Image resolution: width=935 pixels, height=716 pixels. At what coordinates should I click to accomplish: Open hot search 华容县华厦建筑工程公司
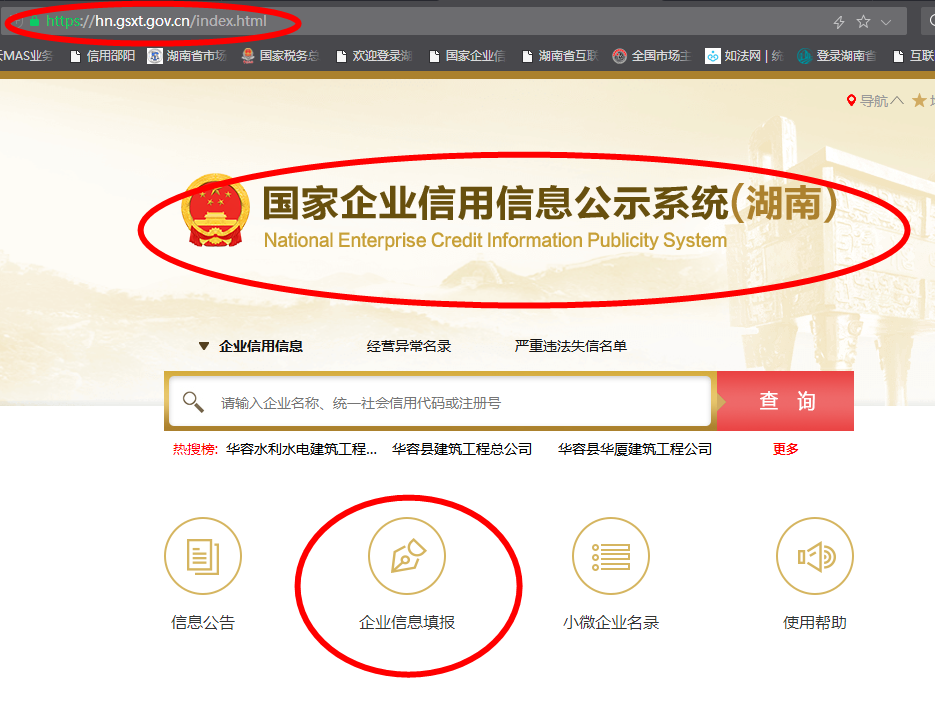pyautogui.click(x=634, y=449)
